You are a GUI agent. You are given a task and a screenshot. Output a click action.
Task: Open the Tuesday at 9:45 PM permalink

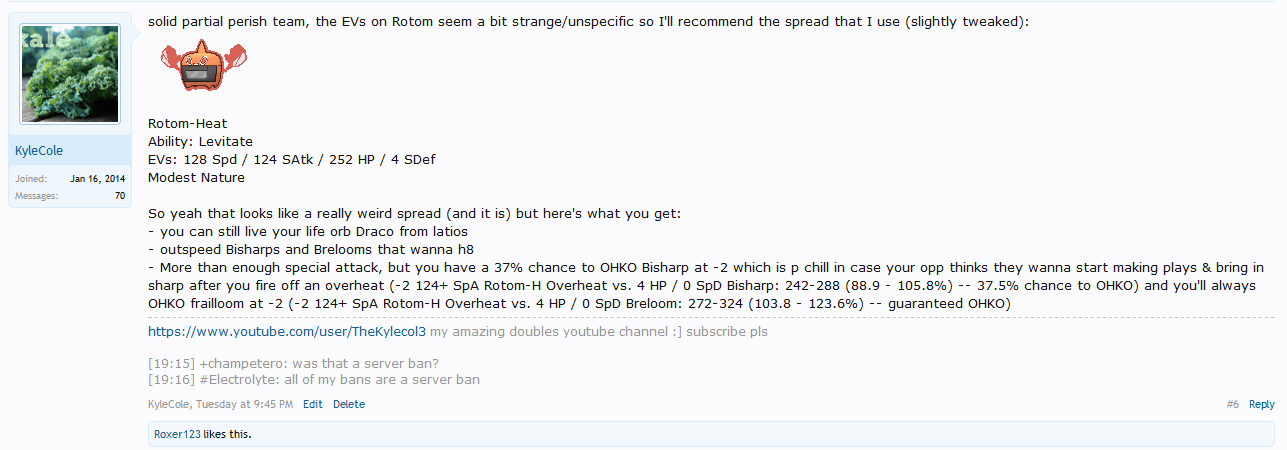click(246, 405)
